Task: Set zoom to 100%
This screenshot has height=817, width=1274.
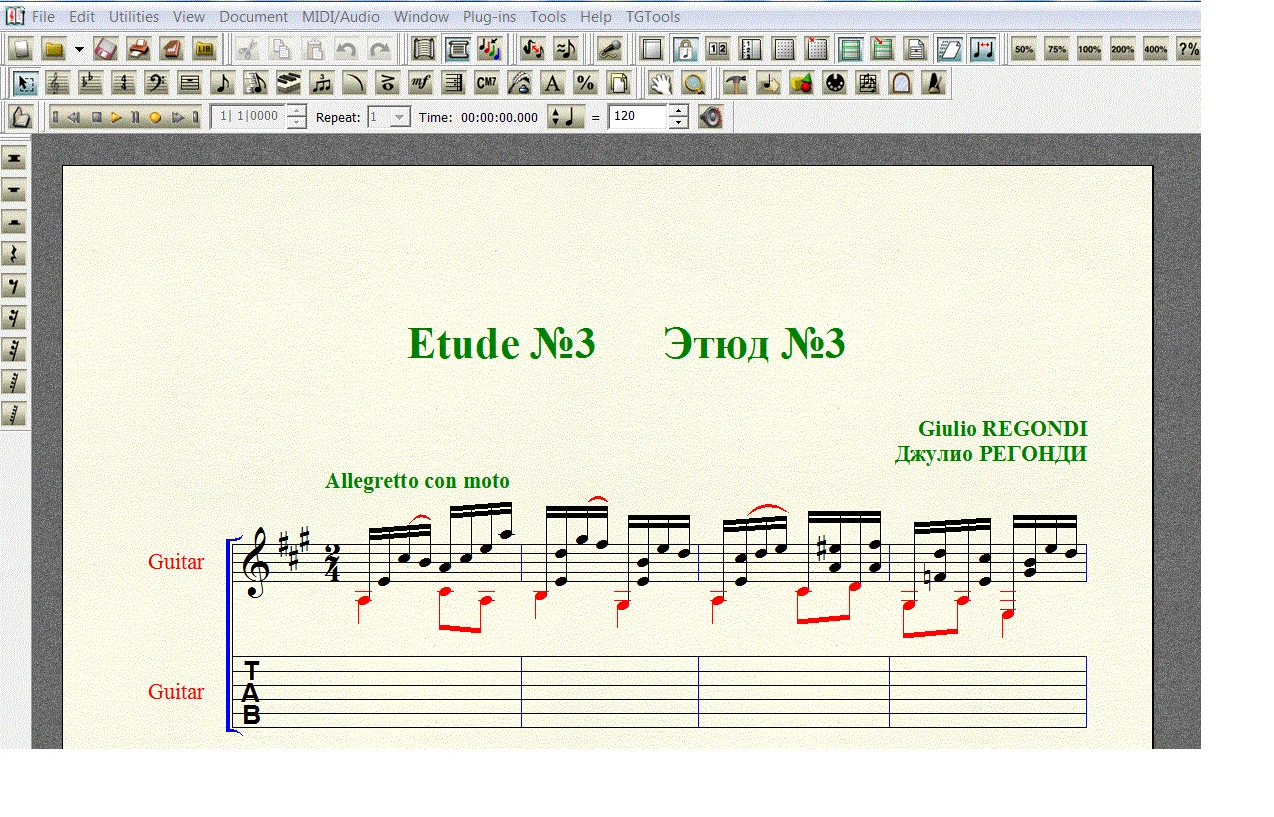Action: pos(1090,48)
